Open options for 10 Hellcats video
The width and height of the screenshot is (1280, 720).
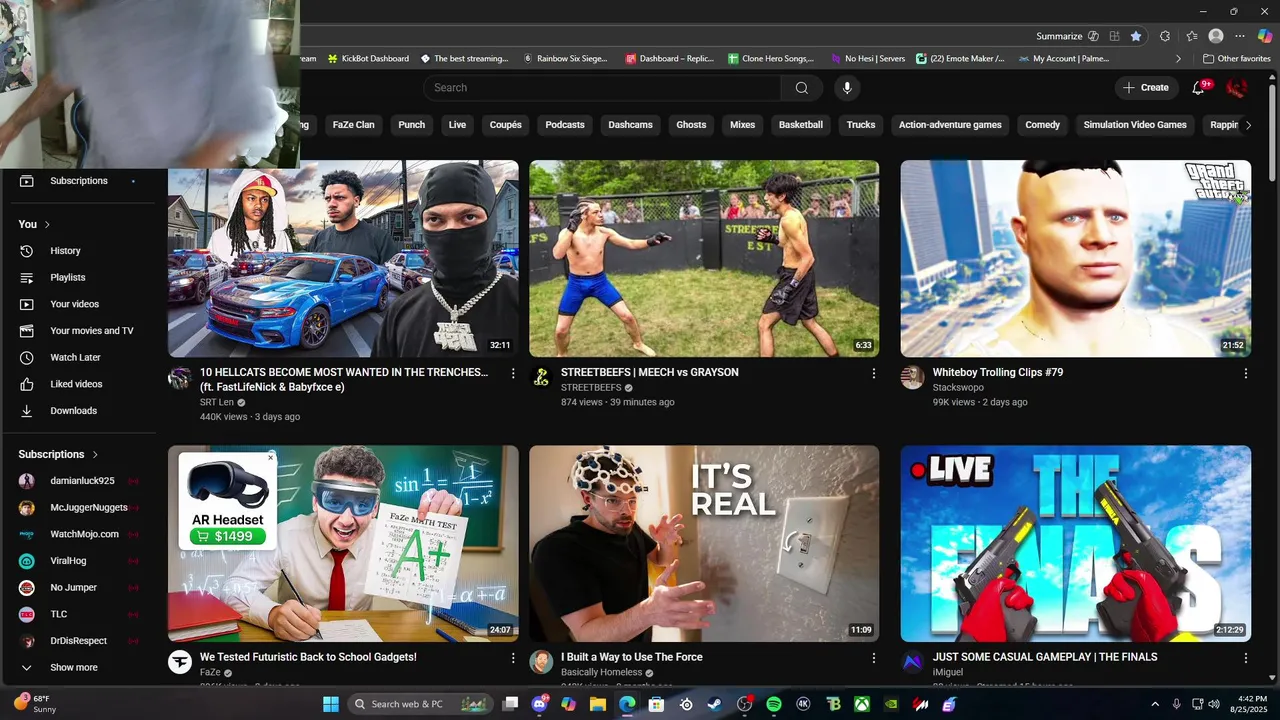pyautogui.click(x=513, y=373)
